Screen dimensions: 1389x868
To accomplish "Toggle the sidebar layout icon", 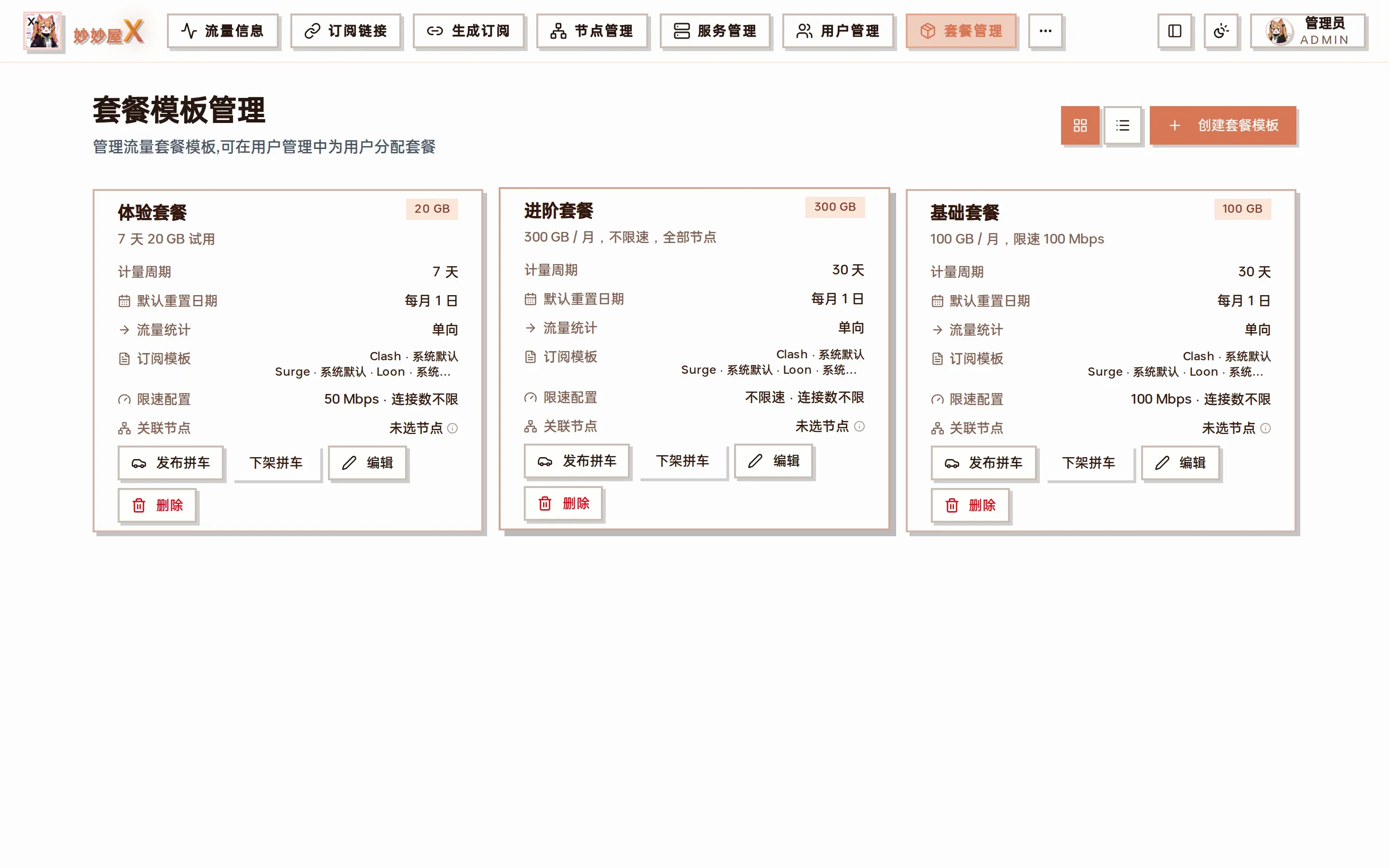I will (x=1174, y=31).
